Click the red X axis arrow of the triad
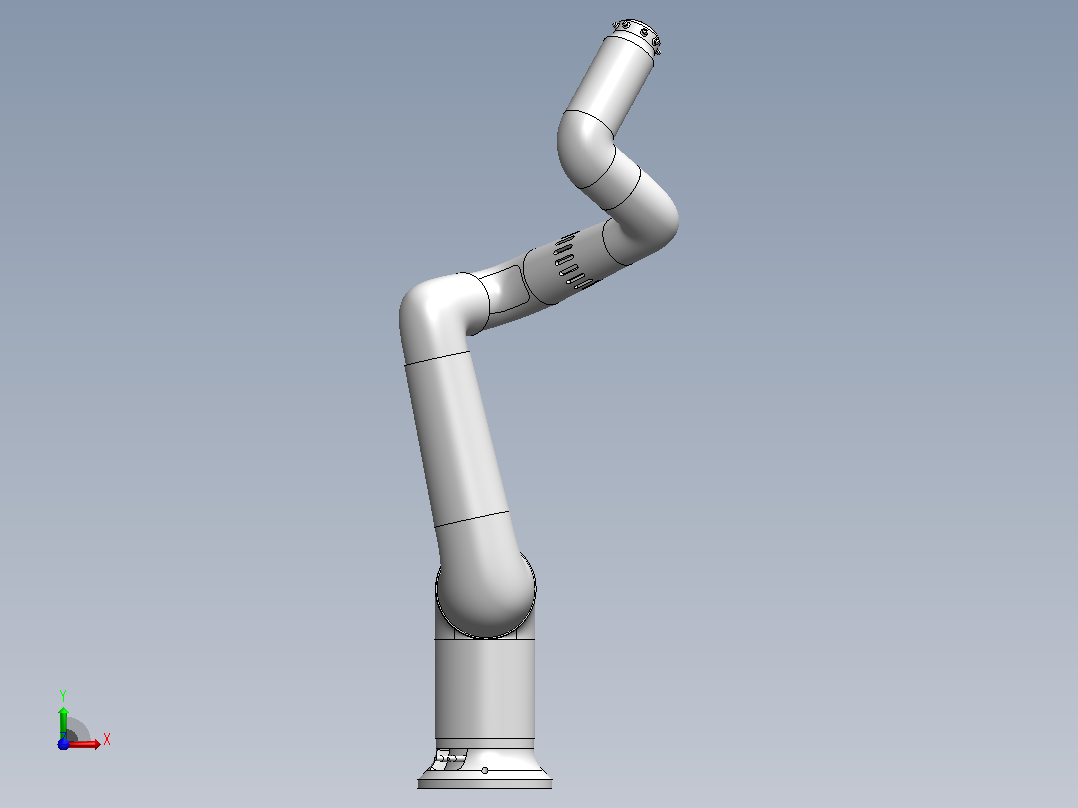This screenshot has width=1078, height=808. 84,744
